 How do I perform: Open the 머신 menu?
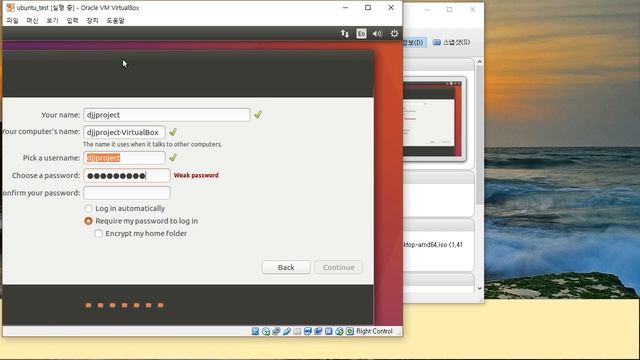pos(32,20)
